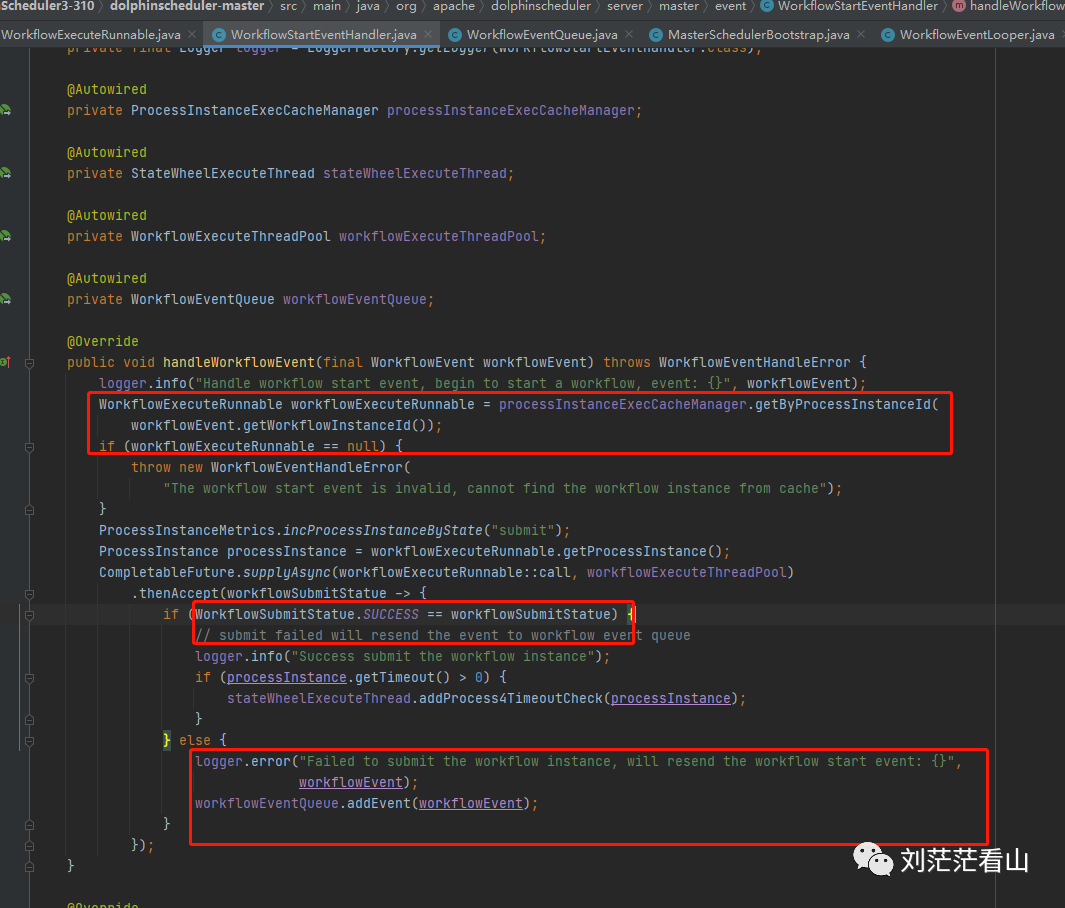This screenshot has width=1065, height=908.
Task: Click bean gutter icon beside workflowEventQueue field
Action: pos(5,299)
